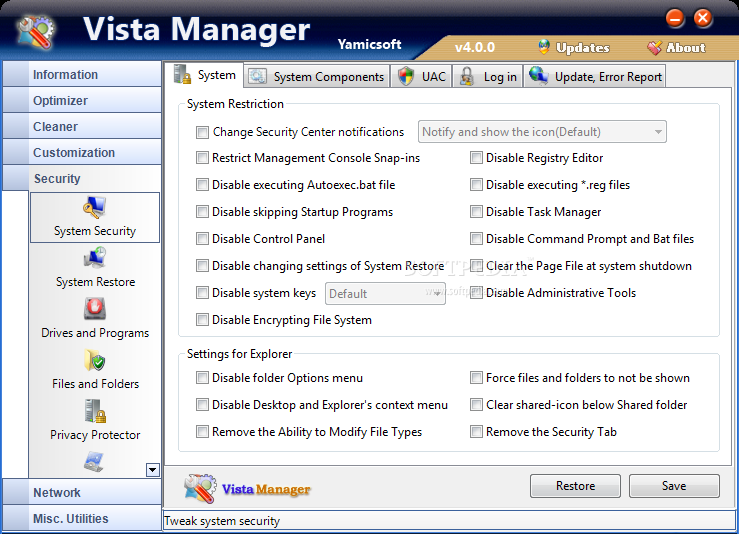
Task: Click the Vista Manager footer logo
Action: tap(247, 488)
